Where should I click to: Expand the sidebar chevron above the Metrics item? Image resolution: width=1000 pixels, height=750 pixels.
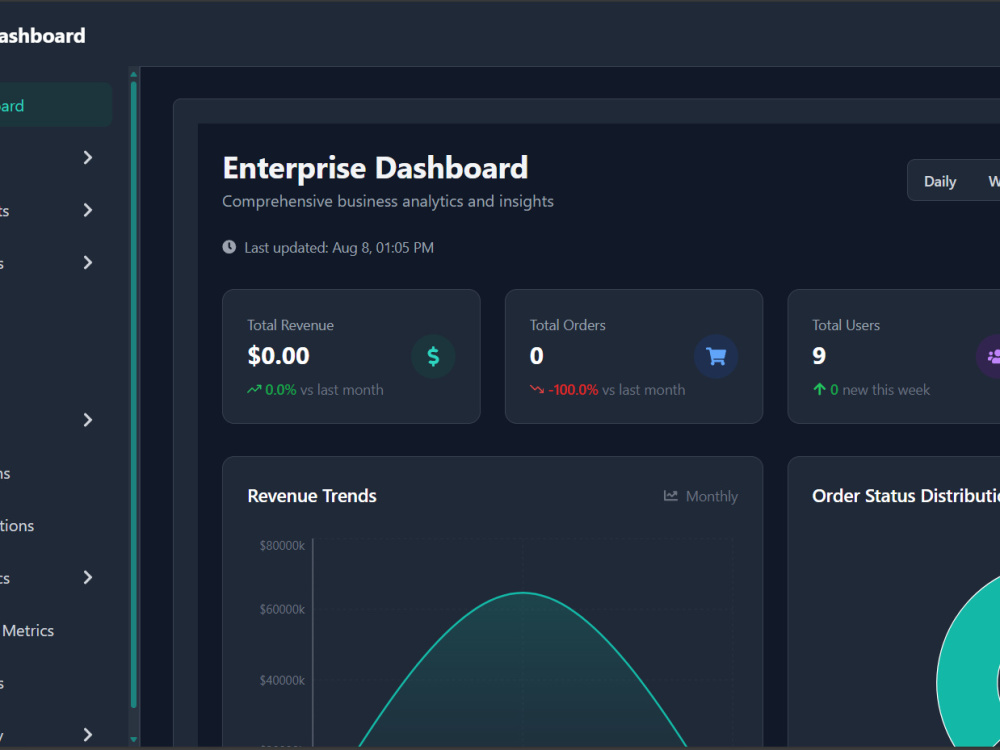(88, 577)
